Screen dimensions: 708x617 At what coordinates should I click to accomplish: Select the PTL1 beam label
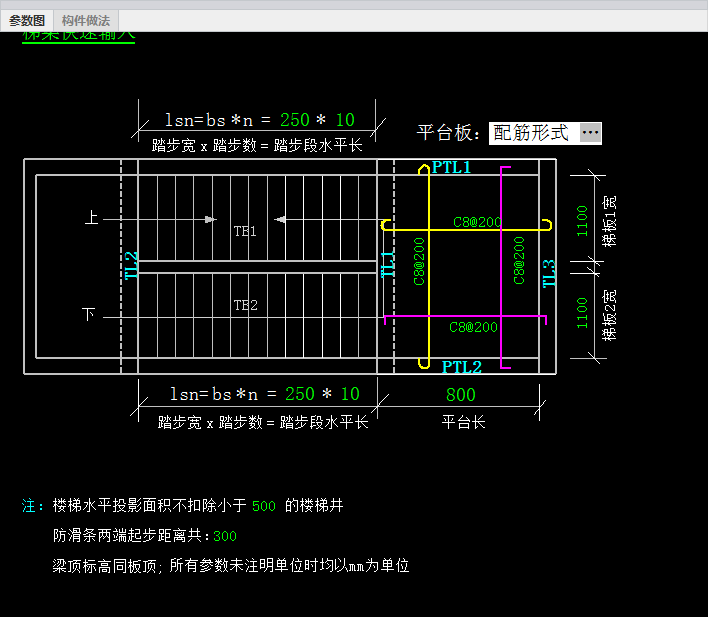(451, 168)
